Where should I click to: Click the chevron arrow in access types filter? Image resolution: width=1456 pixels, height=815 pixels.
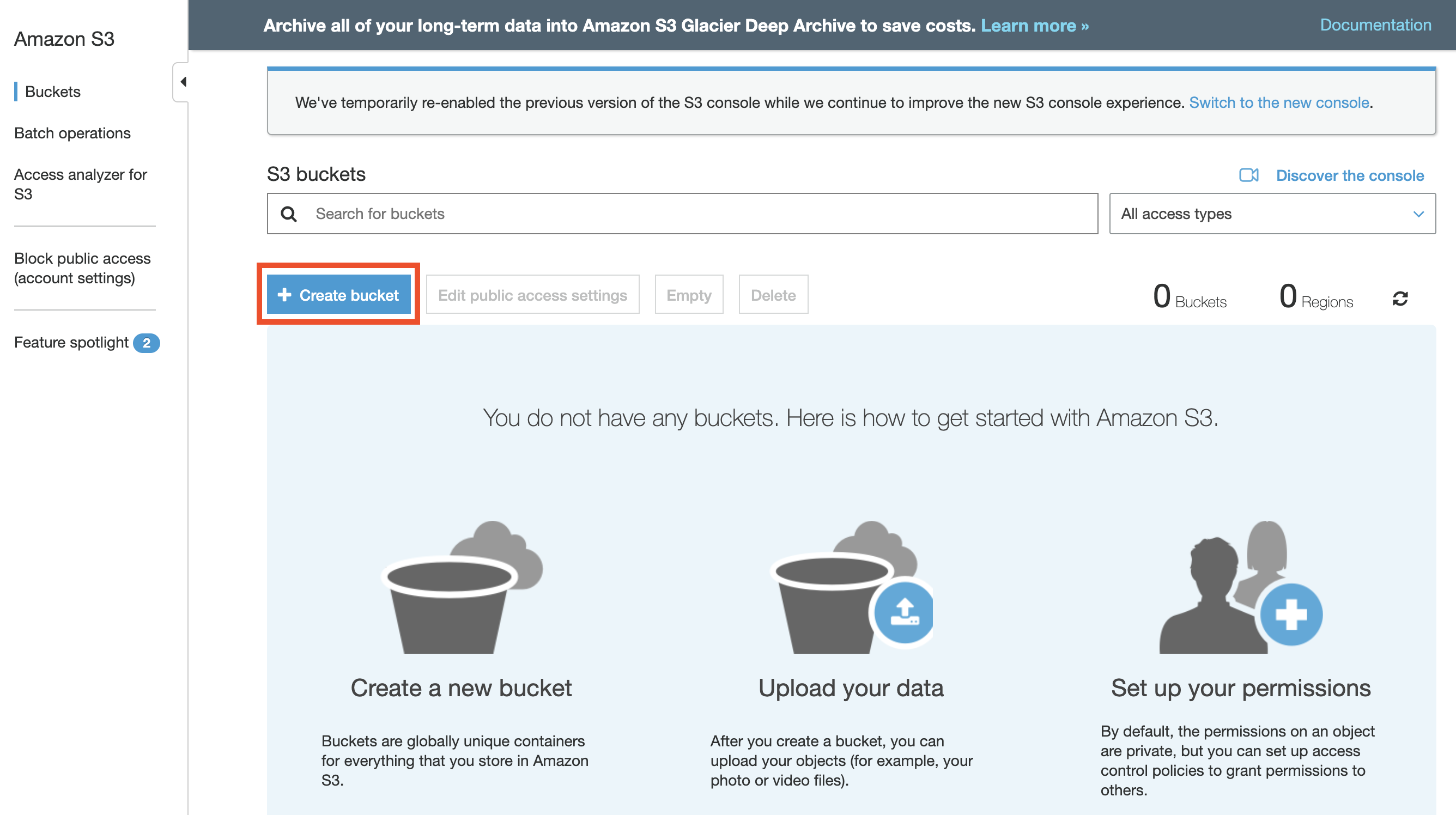[1417, 214]
